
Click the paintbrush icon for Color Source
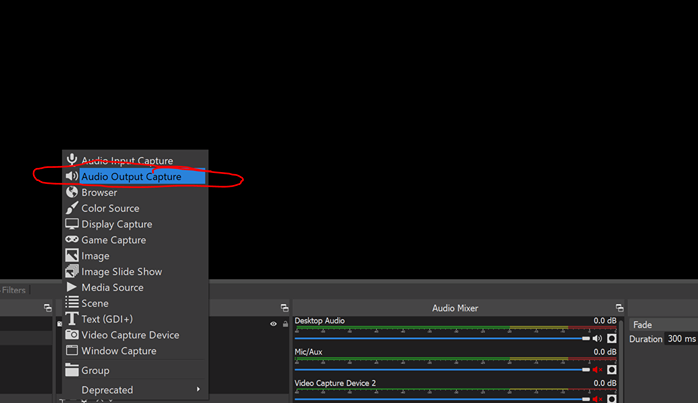(x=72, y=208)
